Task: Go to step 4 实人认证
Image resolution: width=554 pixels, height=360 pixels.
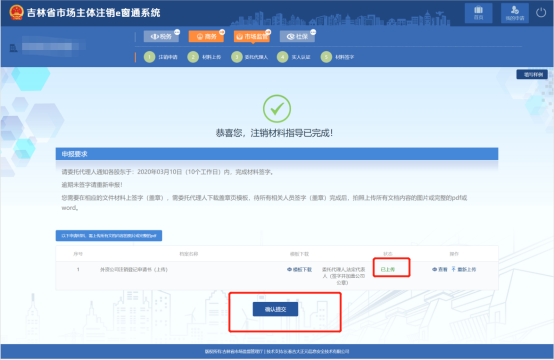Action: 294,57
